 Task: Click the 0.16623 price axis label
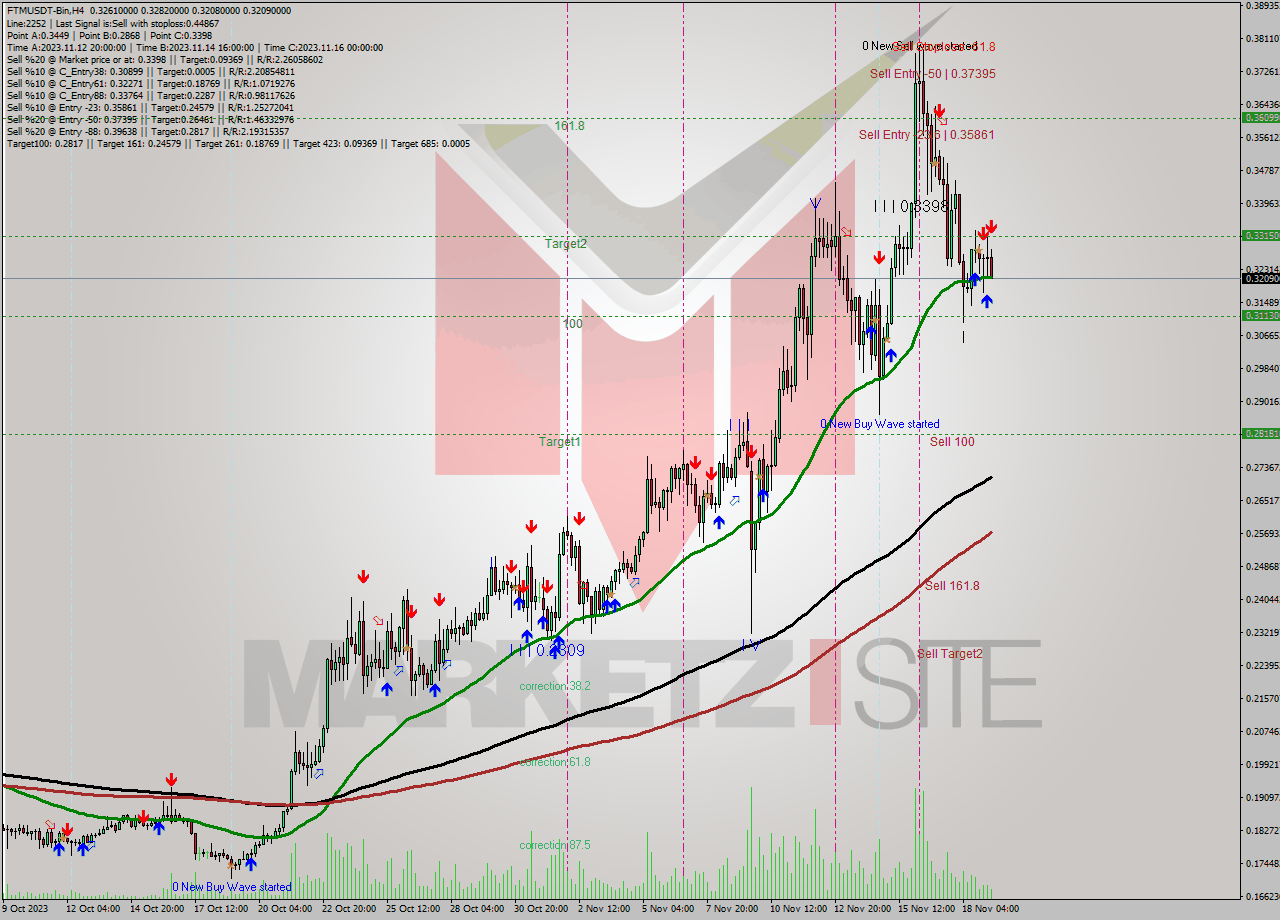(1262, 896)
